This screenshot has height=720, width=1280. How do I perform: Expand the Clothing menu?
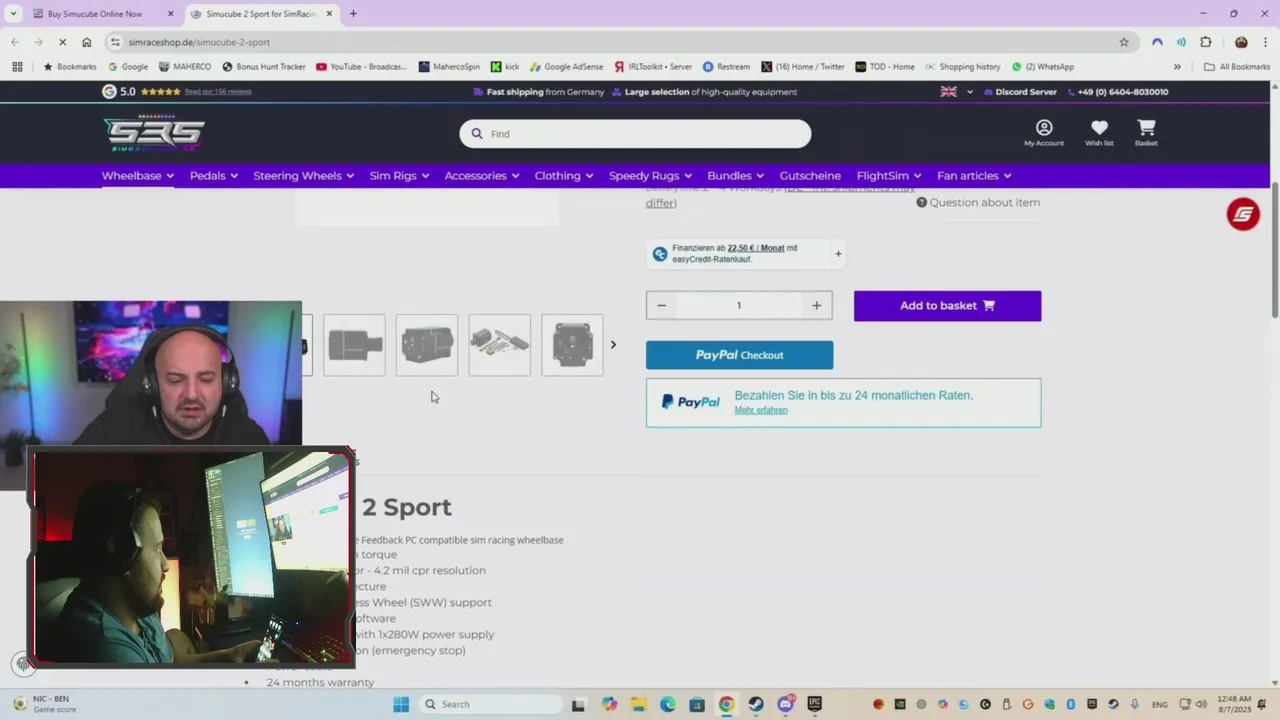click(564, 176)
